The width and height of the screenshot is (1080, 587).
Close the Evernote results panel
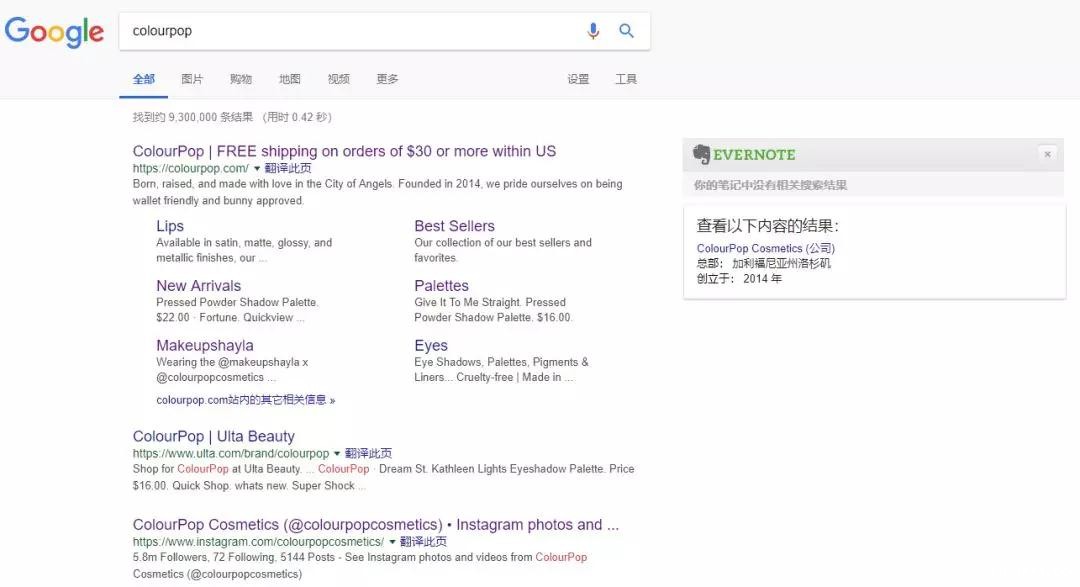click(x=1047, y=154)
